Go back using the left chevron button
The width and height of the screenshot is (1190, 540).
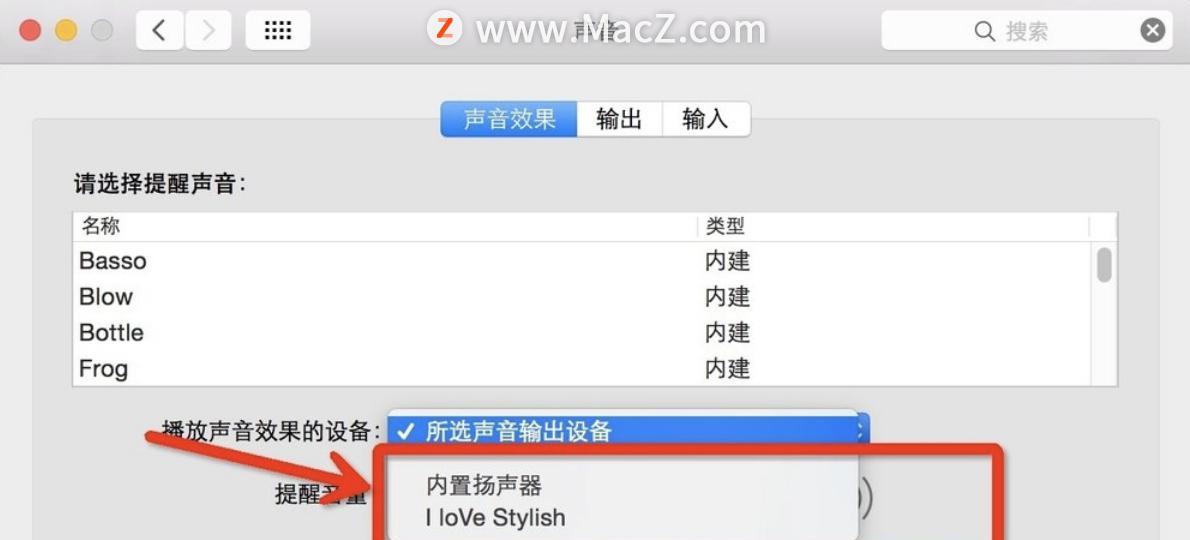(x=159, y=30)
